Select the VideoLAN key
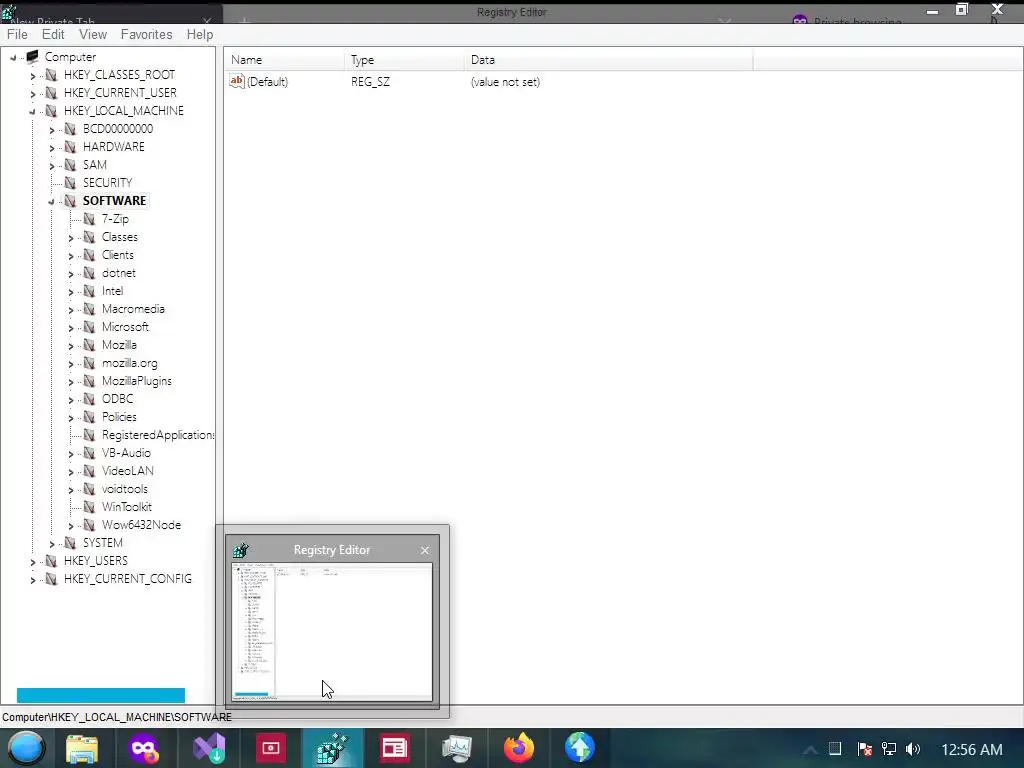 (127, 471)
